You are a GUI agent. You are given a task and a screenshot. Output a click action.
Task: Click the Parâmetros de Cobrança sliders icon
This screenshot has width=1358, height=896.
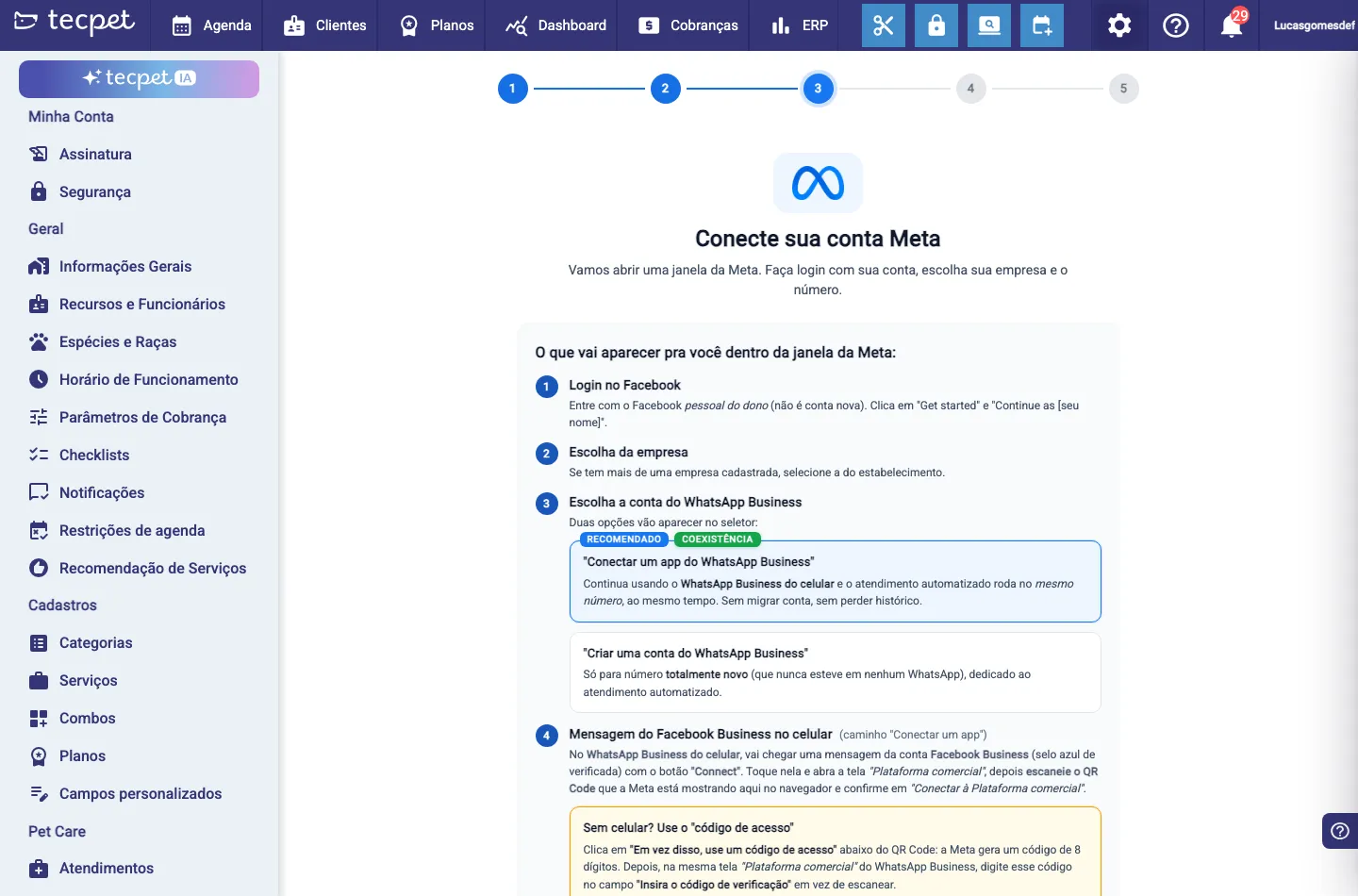39,418
